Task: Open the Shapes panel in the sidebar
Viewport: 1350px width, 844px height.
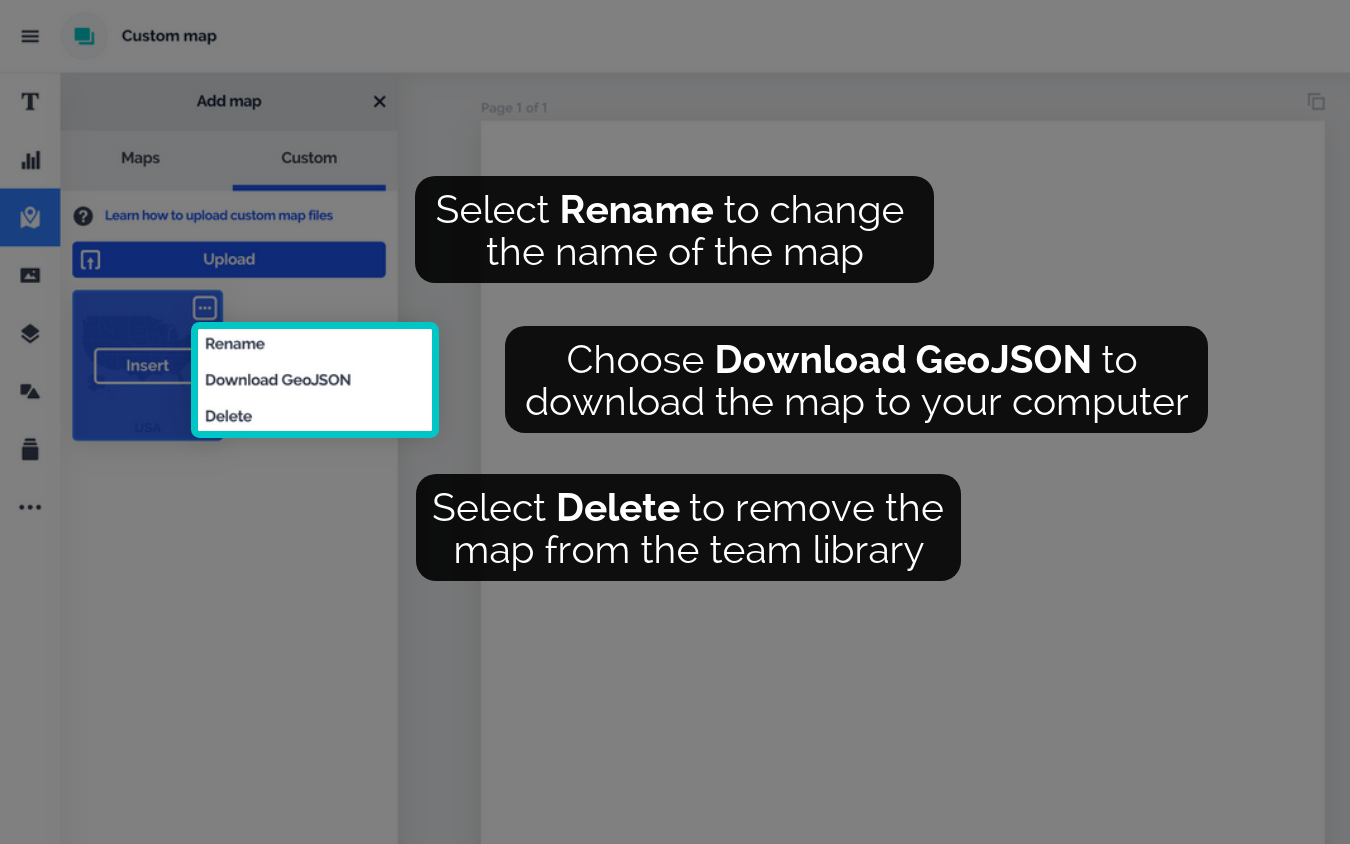Action: (30, 391)
